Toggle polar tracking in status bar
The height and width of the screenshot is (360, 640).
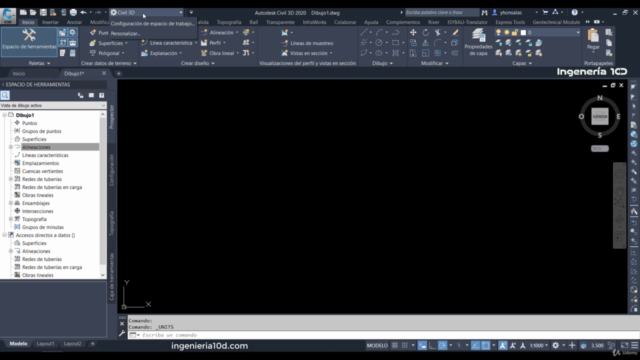pos(442,345)
